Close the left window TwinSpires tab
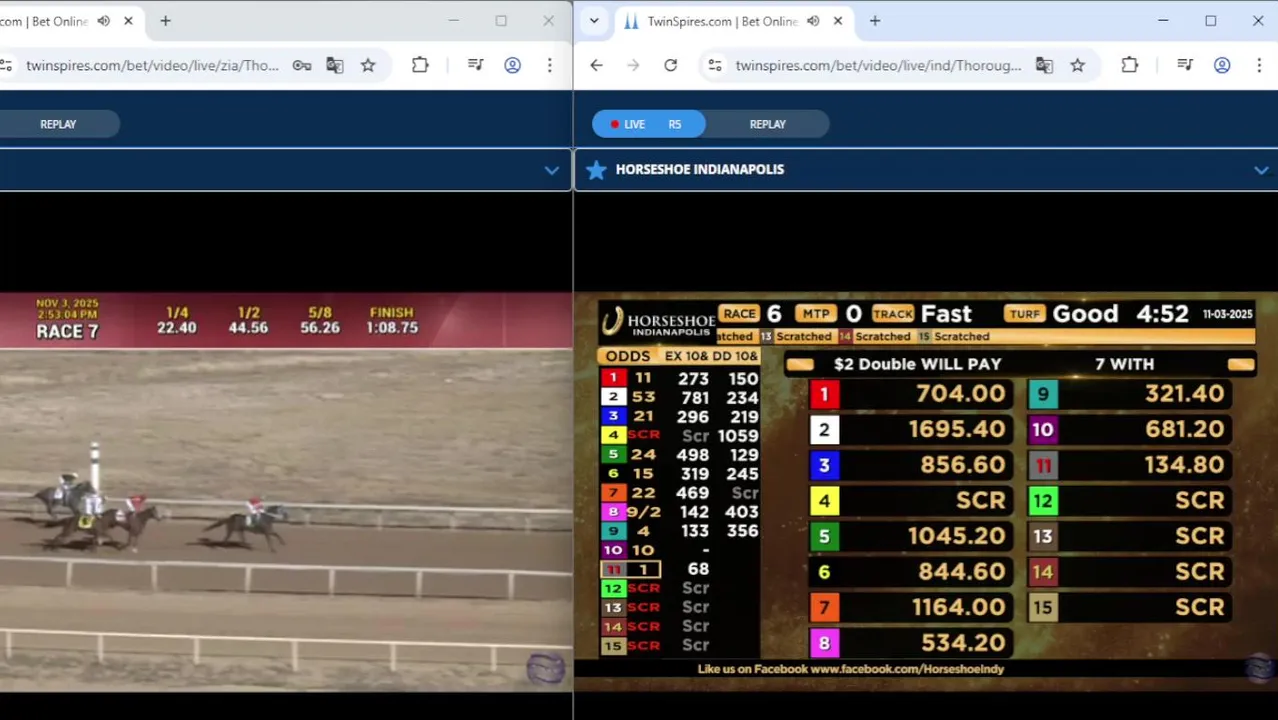 coord(128,21)
